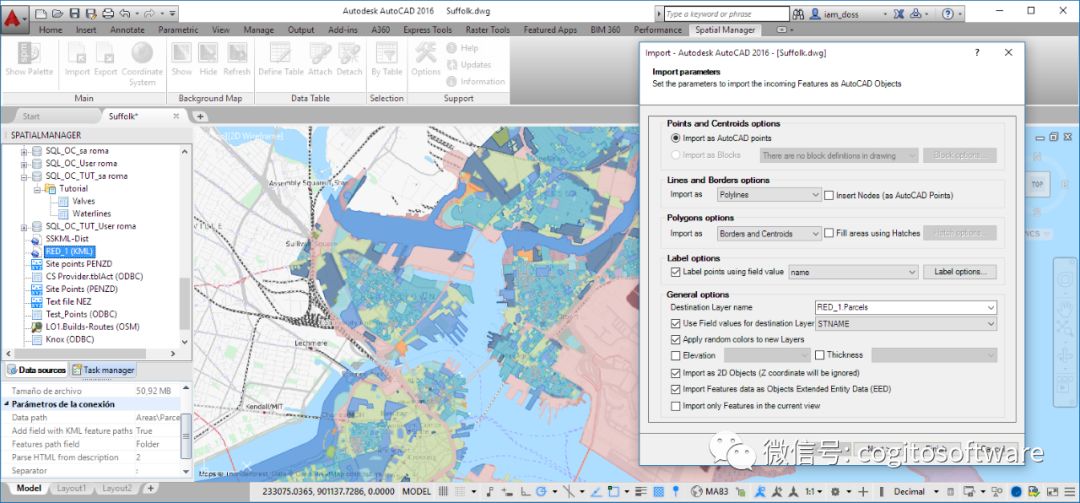1080x503 pixels.
Task: Expand the SQL_OC_User roma tree node
Action: (x=23, y=163)
